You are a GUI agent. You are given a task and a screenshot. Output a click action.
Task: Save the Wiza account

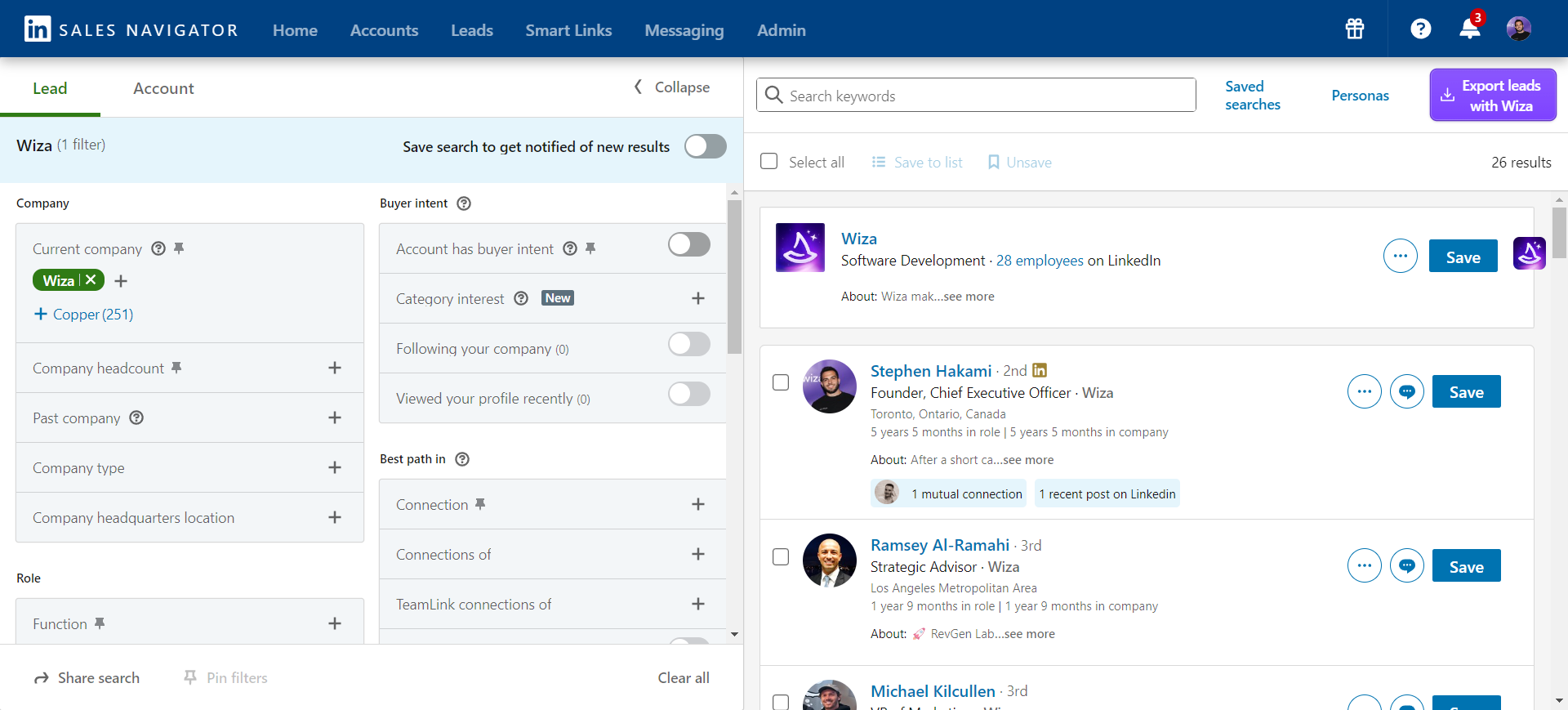pyautogui.click(x=1463, y=257)
